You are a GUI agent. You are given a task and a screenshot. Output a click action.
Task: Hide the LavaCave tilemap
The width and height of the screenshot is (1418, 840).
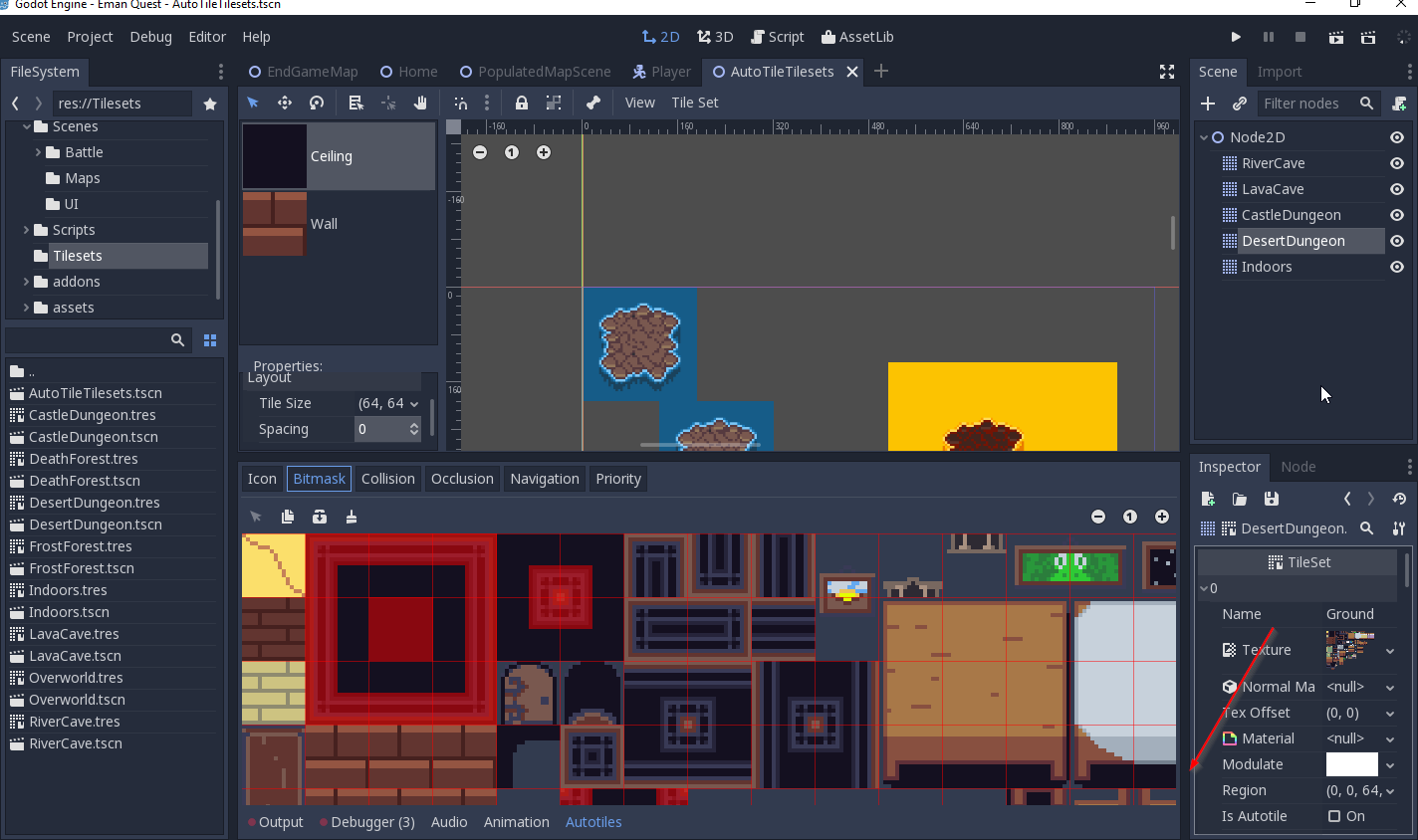1397,189
